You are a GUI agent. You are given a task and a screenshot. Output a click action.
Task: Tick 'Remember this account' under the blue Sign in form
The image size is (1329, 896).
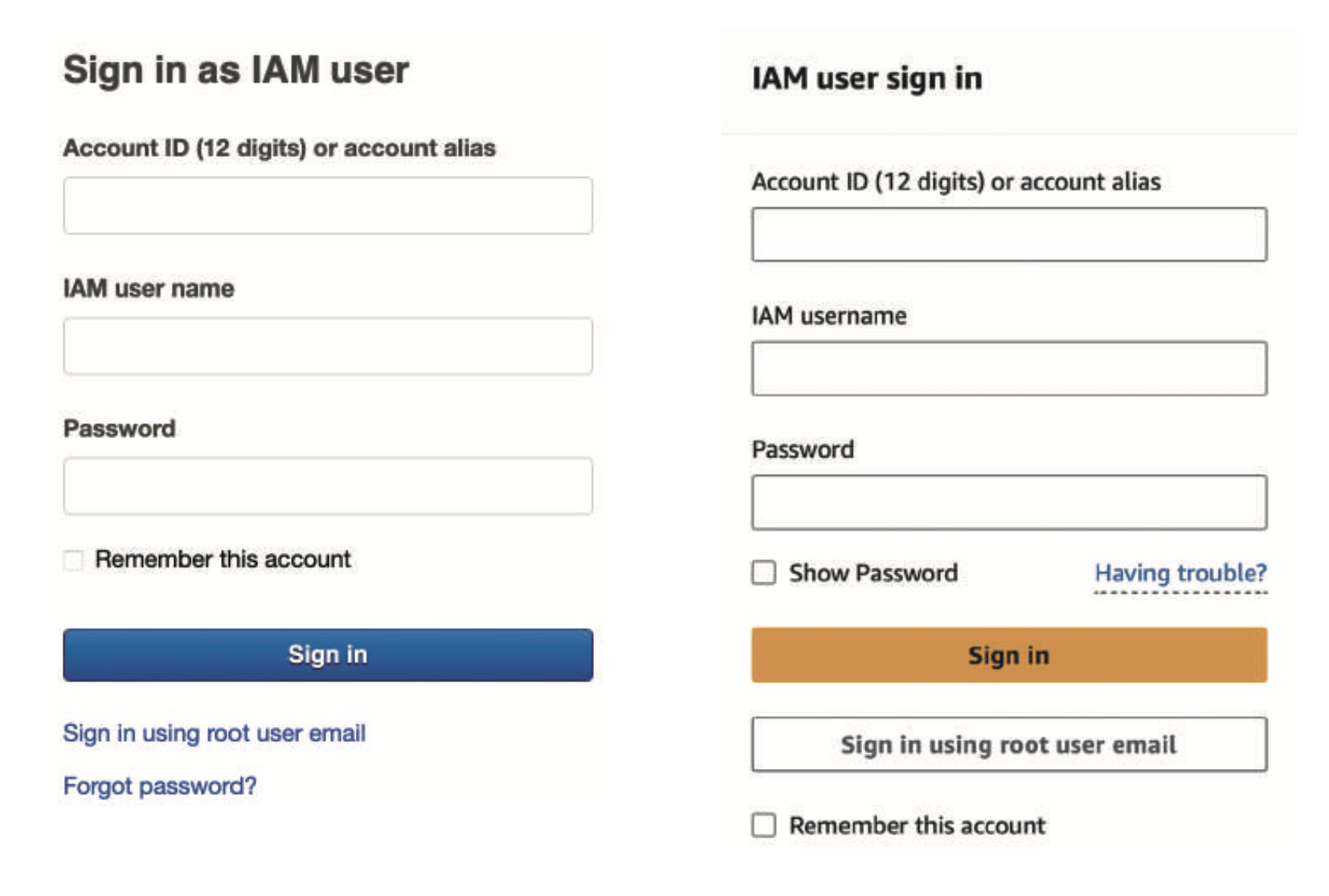73,560
